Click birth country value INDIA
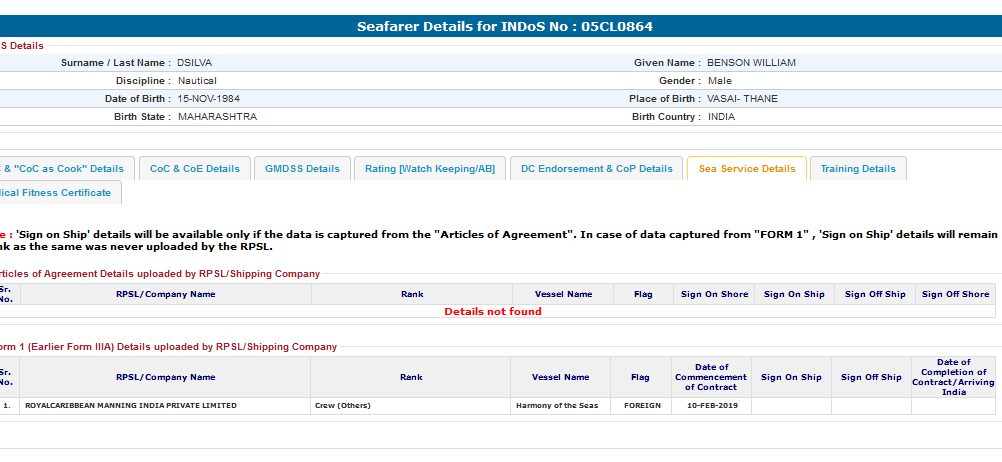Image resolution: width=1002 pixels, height=462 pixels. tap(721, 117)
